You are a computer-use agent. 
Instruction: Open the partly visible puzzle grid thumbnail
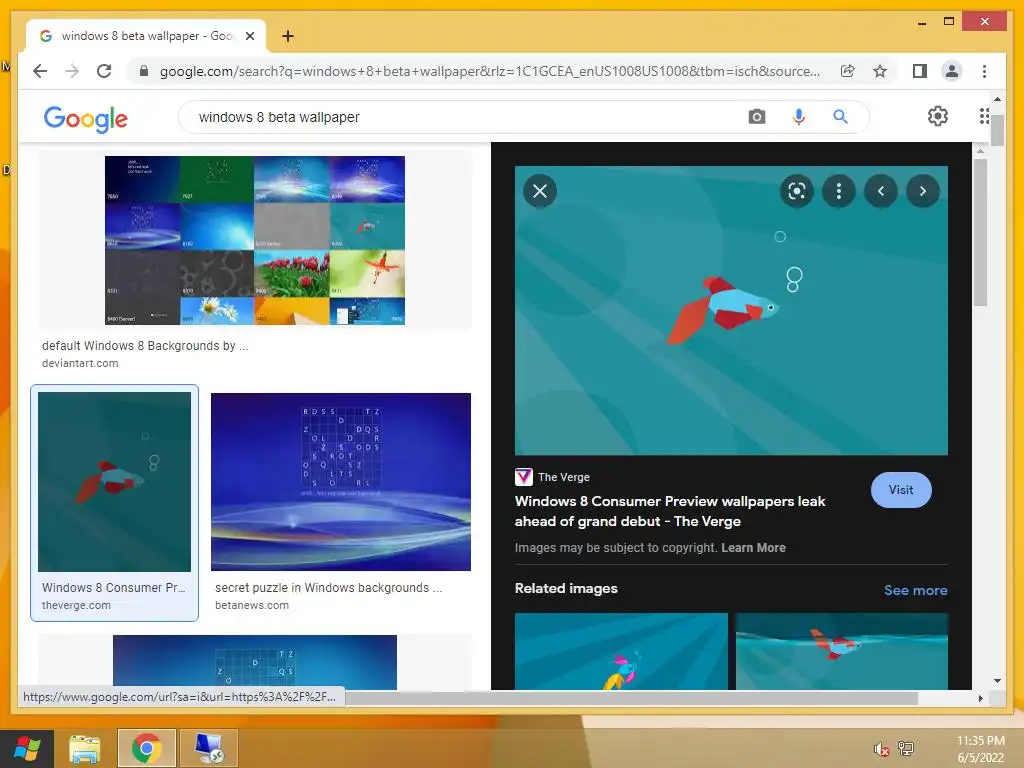click(255, 662)
